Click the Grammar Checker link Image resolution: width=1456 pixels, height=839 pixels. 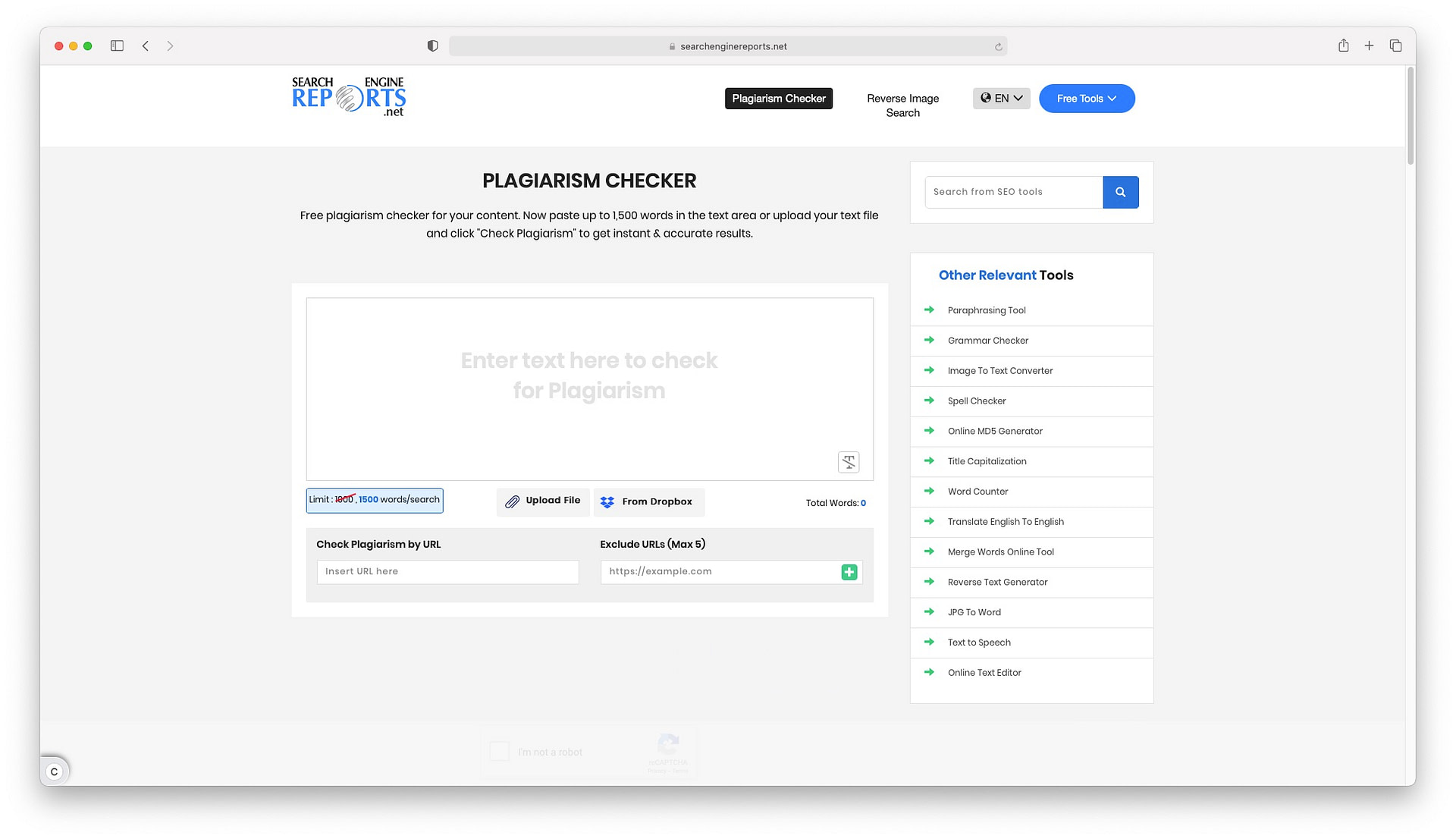coord(987,340)
